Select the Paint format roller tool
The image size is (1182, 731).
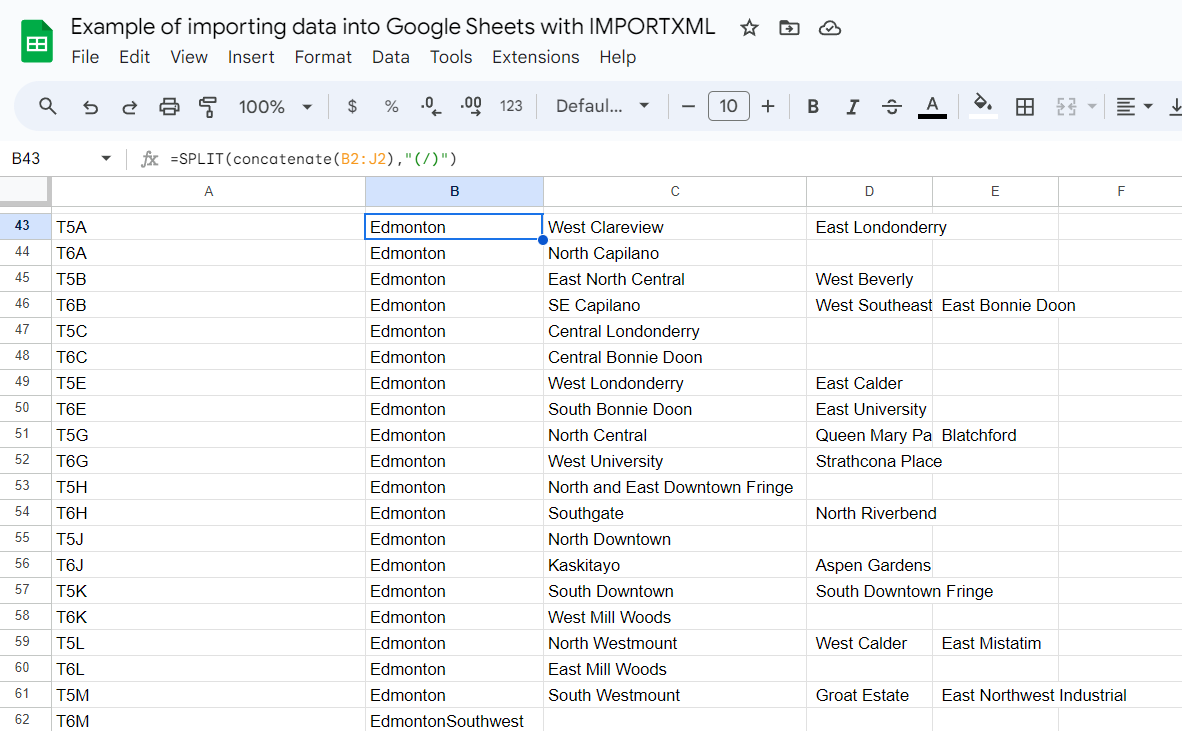coord(208,107)
